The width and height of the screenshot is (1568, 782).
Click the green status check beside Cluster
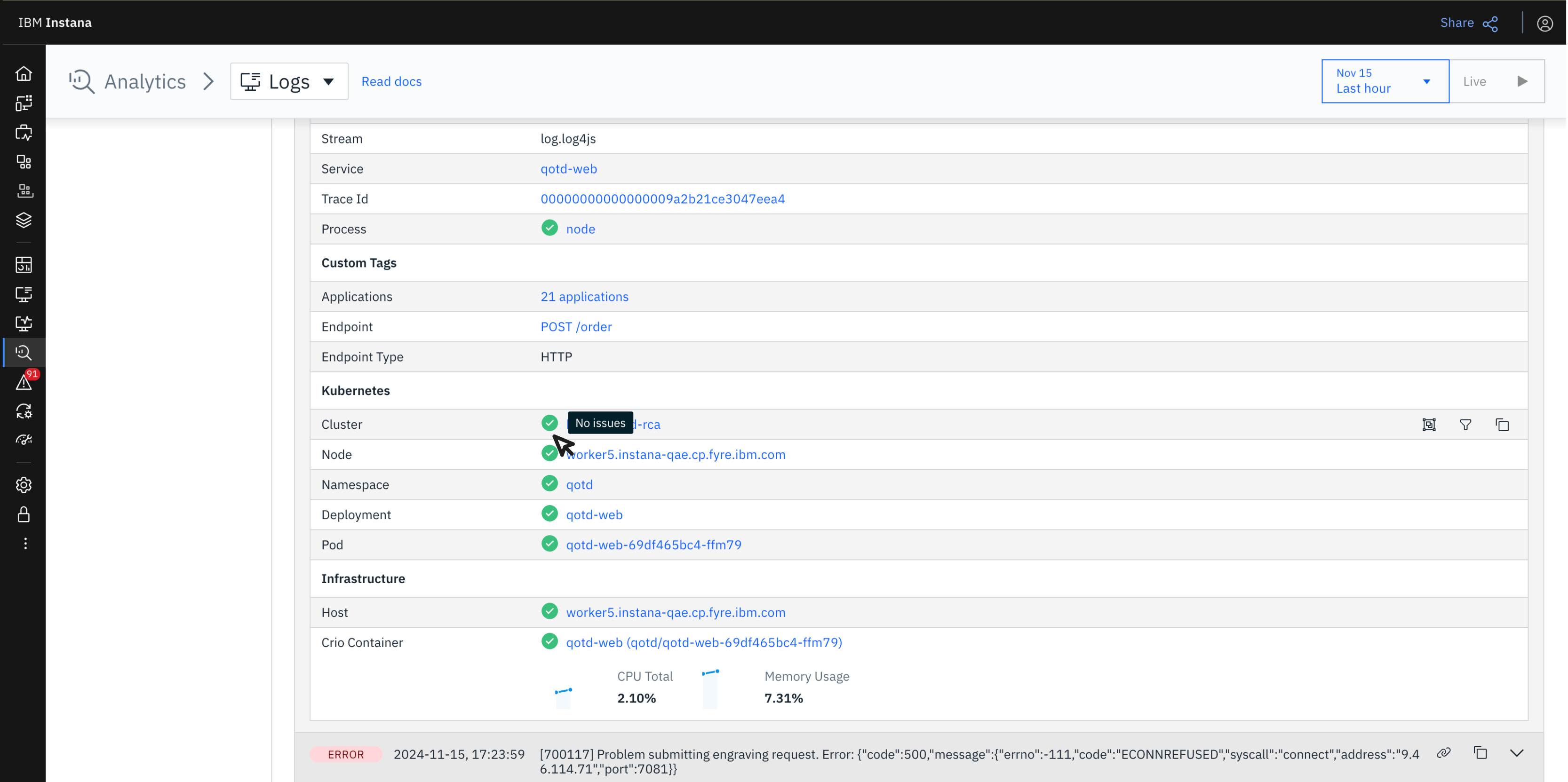click(549, 423)
